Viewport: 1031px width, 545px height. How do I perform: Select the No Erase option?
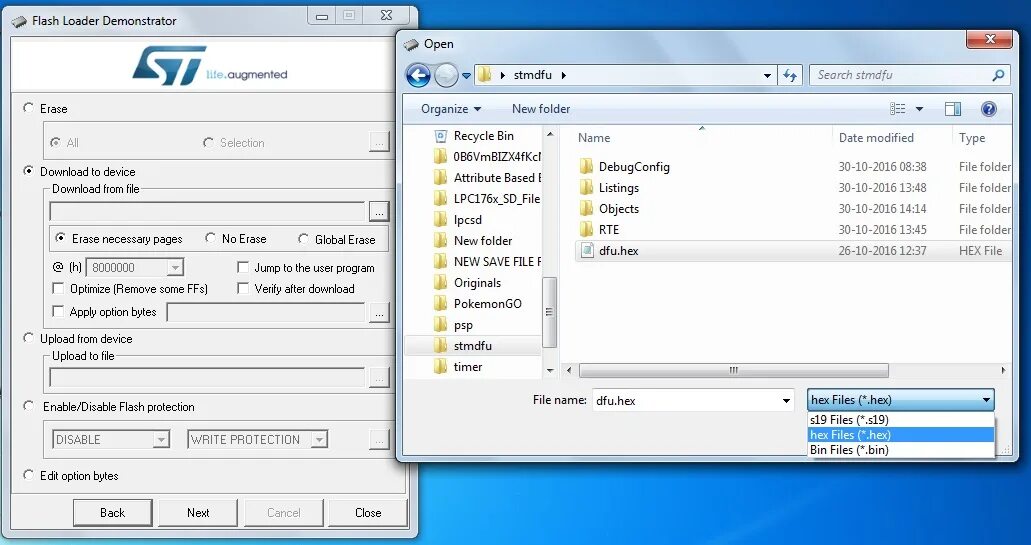(x=210, y=238)
